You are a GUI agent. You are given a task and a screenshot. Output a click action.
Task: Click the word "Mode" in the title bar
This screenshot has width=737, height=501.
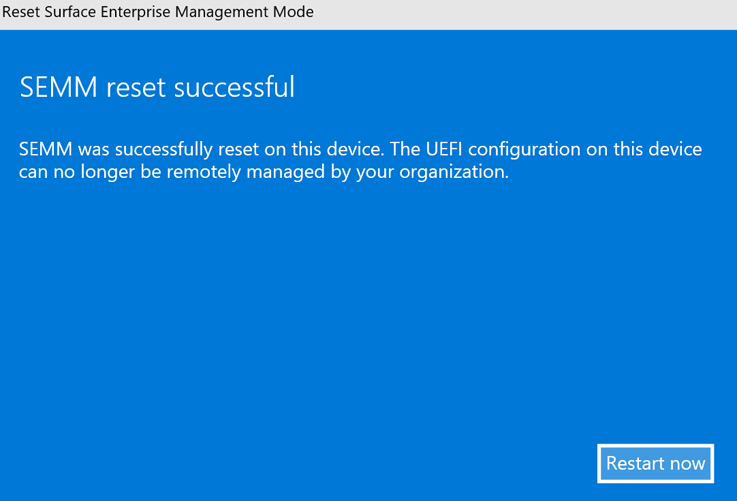click(292, 12)
